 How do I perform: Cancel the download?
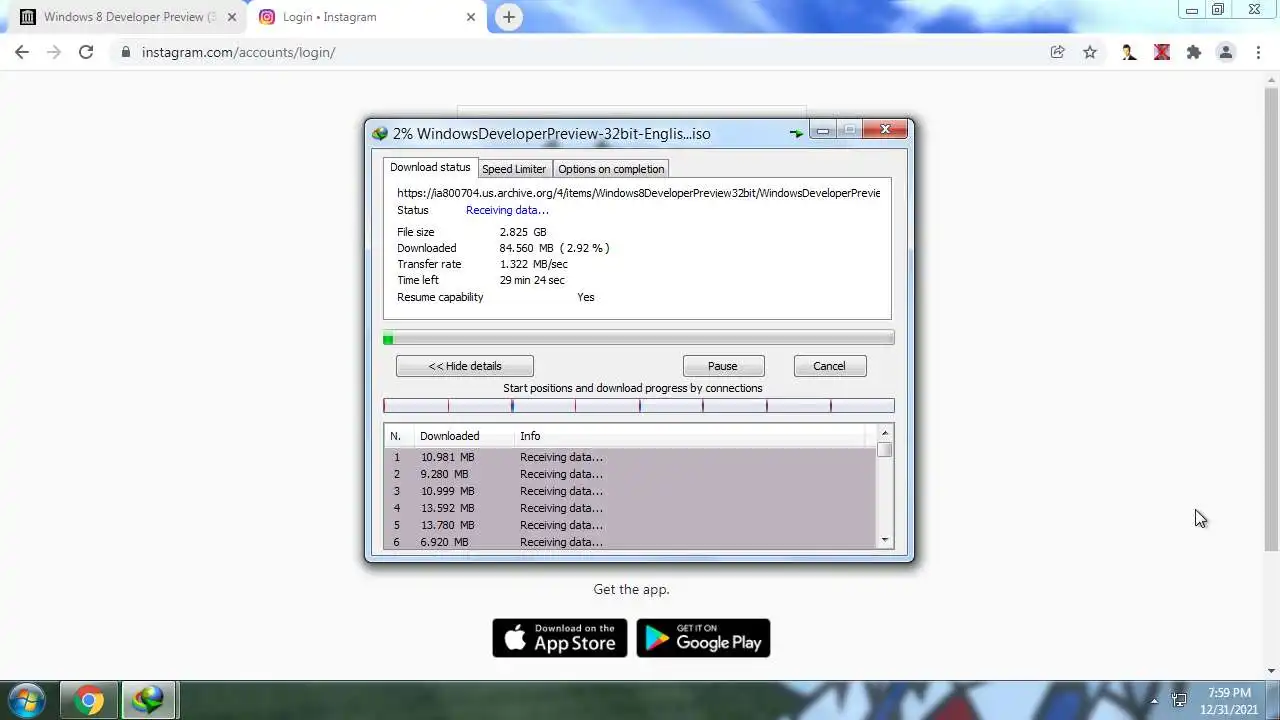[x=829, y=366]
